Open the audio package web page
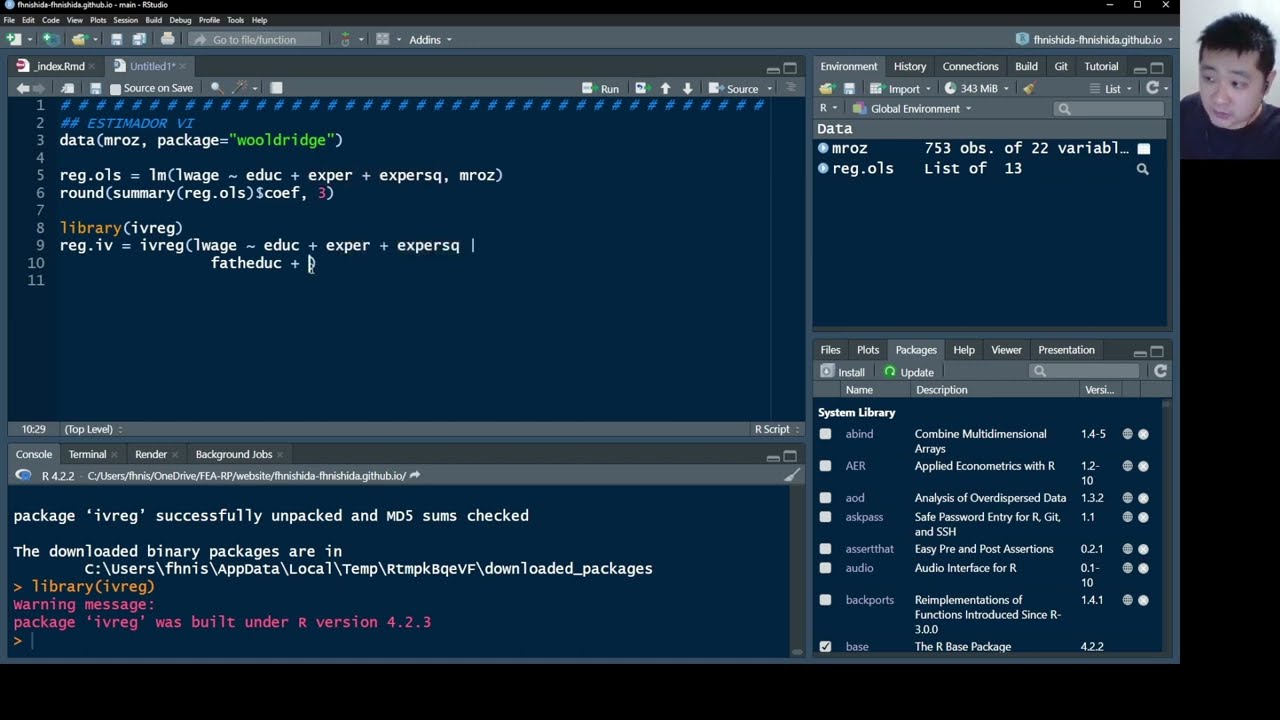The width and height of the screenshot is (1280, 720). click(x=1128, y=568)
